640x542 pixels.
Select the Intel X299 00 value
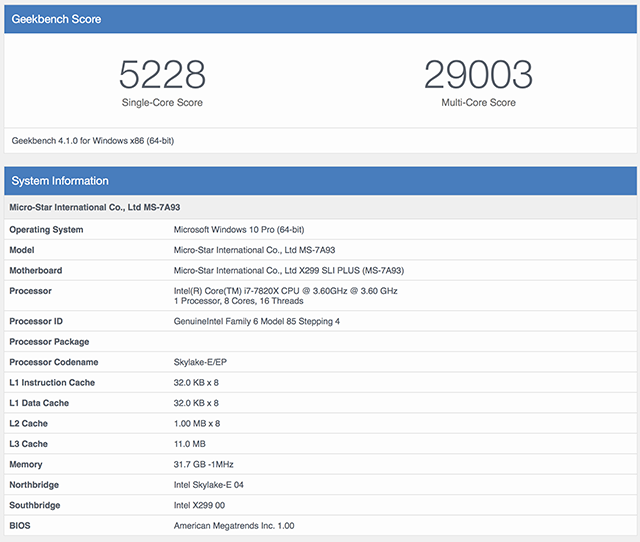(x=199, y=505)
